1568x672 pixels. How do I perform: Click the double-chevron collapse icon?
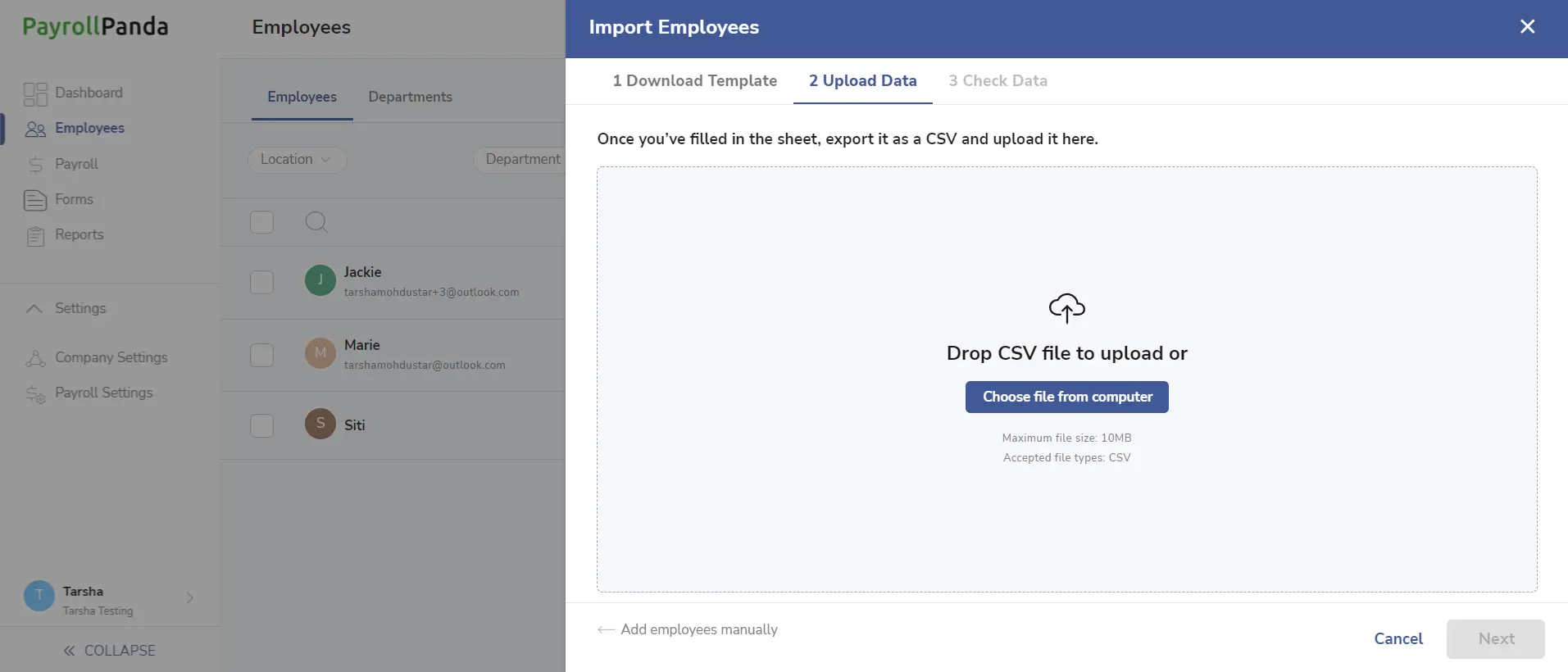pyautogui.click(x=70, y=651)
